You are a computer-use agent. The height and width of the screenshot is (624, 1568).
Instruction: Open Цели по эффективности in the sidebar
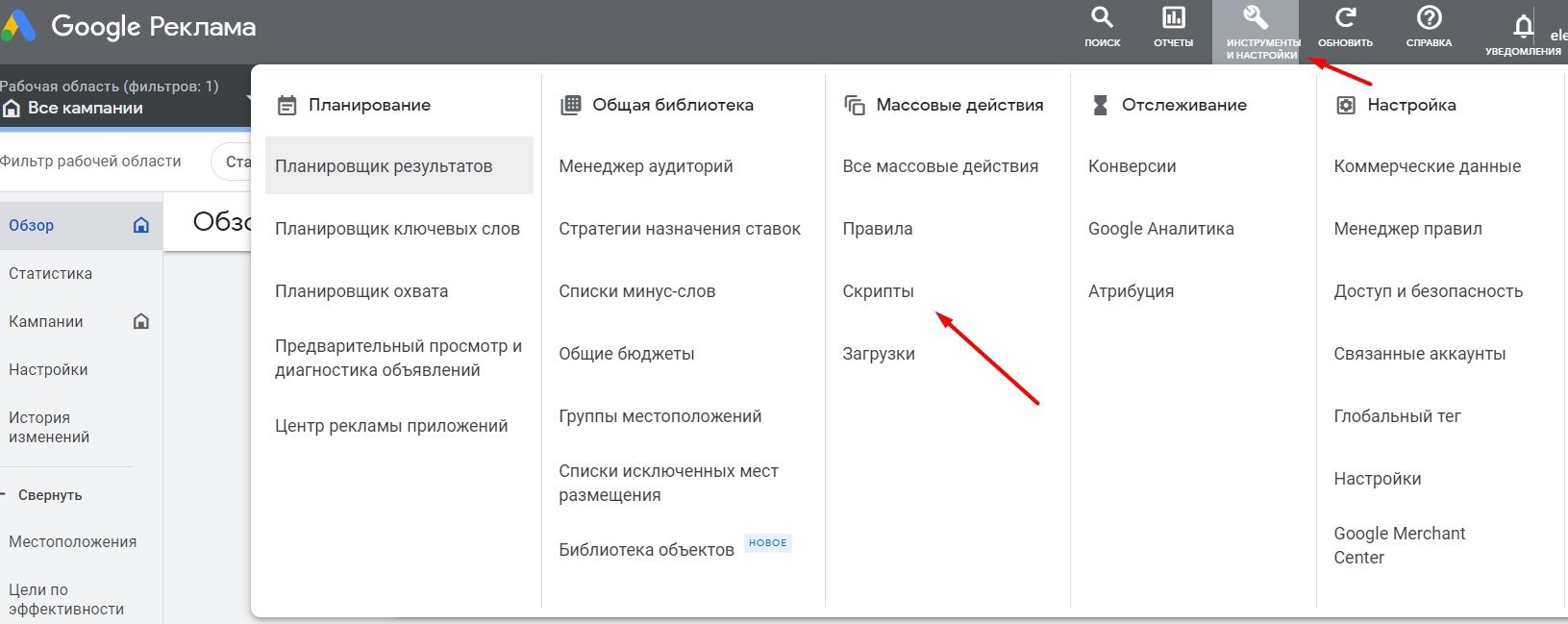pos(66,599)
